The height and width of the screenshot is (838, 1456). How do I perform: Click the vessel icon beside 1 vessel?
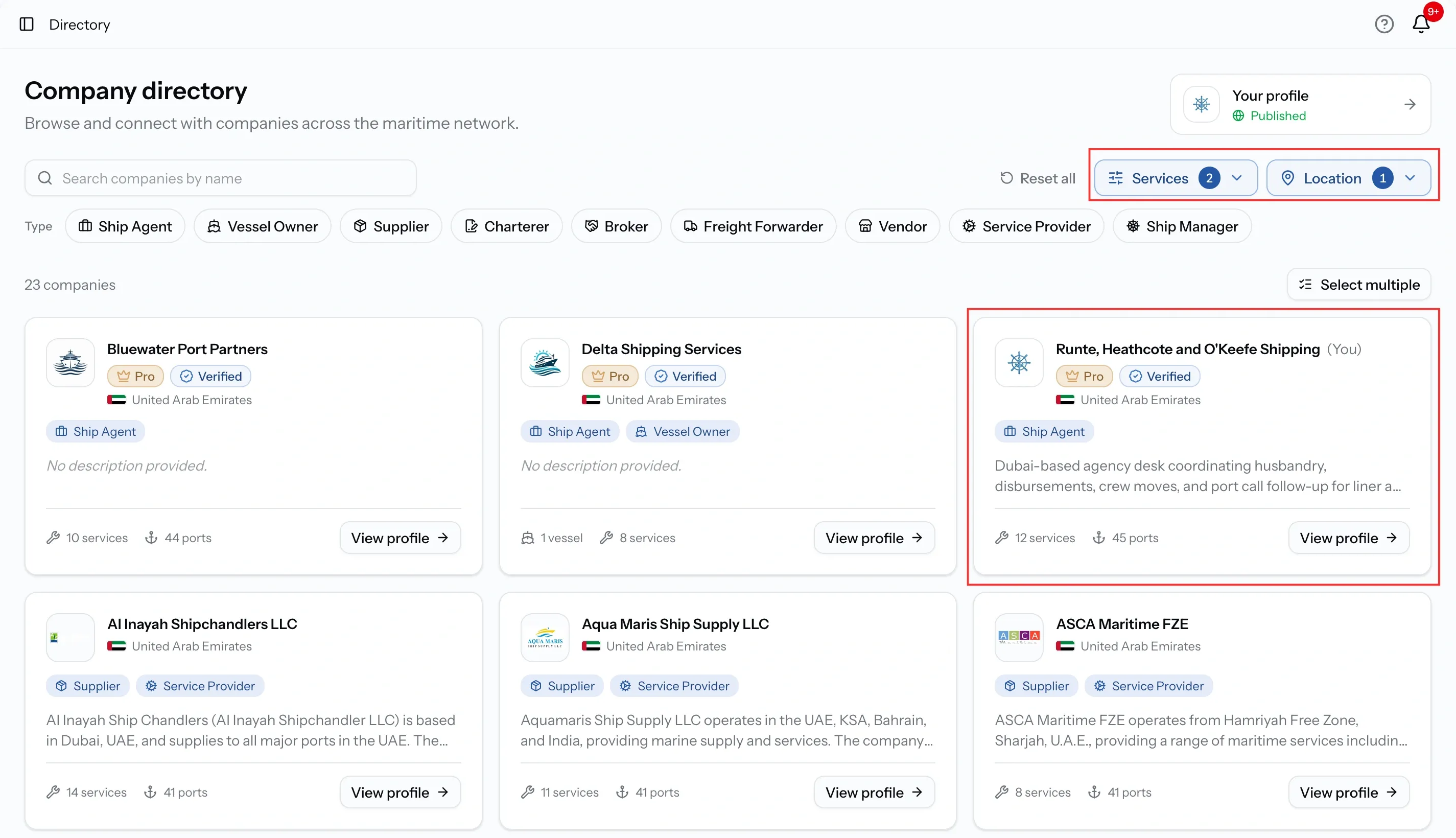click(x=528, y=538)
